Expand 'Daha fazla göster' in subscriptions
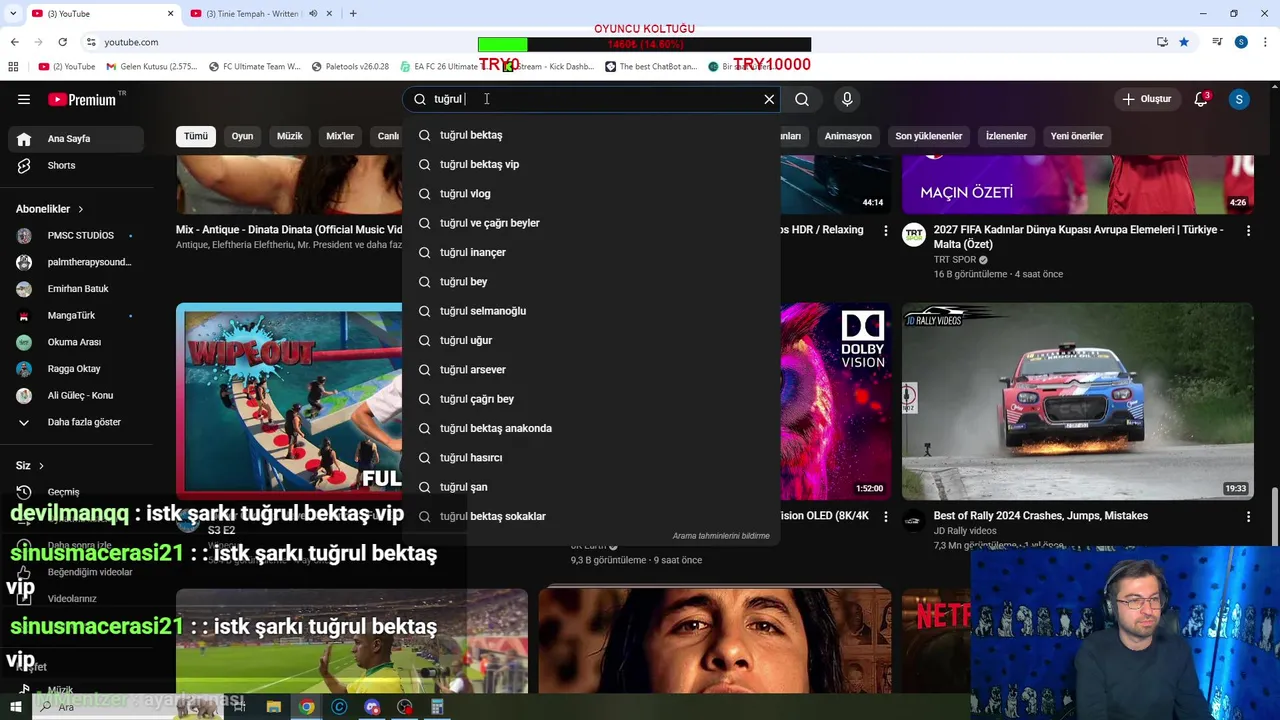The image size is (1280, 720). coord(78,422)
